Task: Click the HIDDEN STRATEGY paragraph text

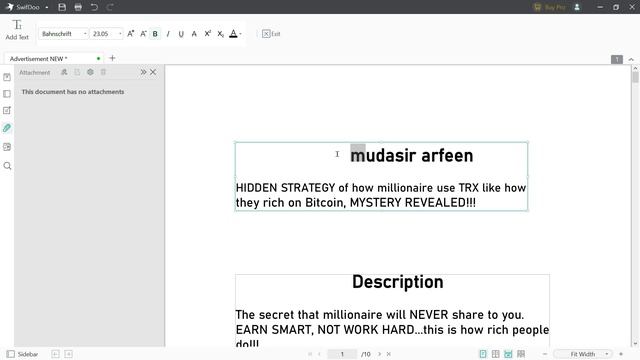Action: coord(381,195)
